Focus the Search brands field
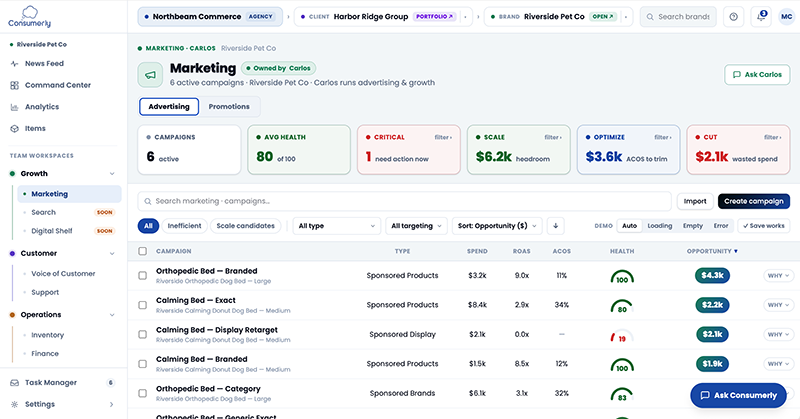This screenshot has height=419, width=800. (678, 17)
